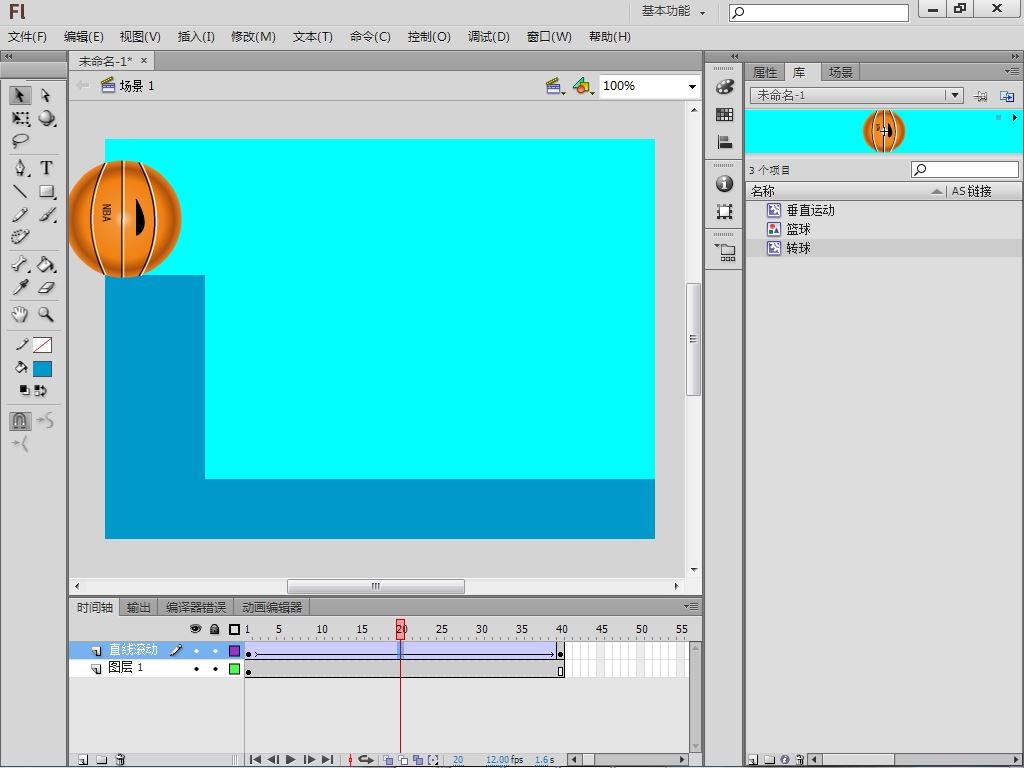1024x768 pixels.
Task: Go to the first frame
Action: click(x=256, y=760)
